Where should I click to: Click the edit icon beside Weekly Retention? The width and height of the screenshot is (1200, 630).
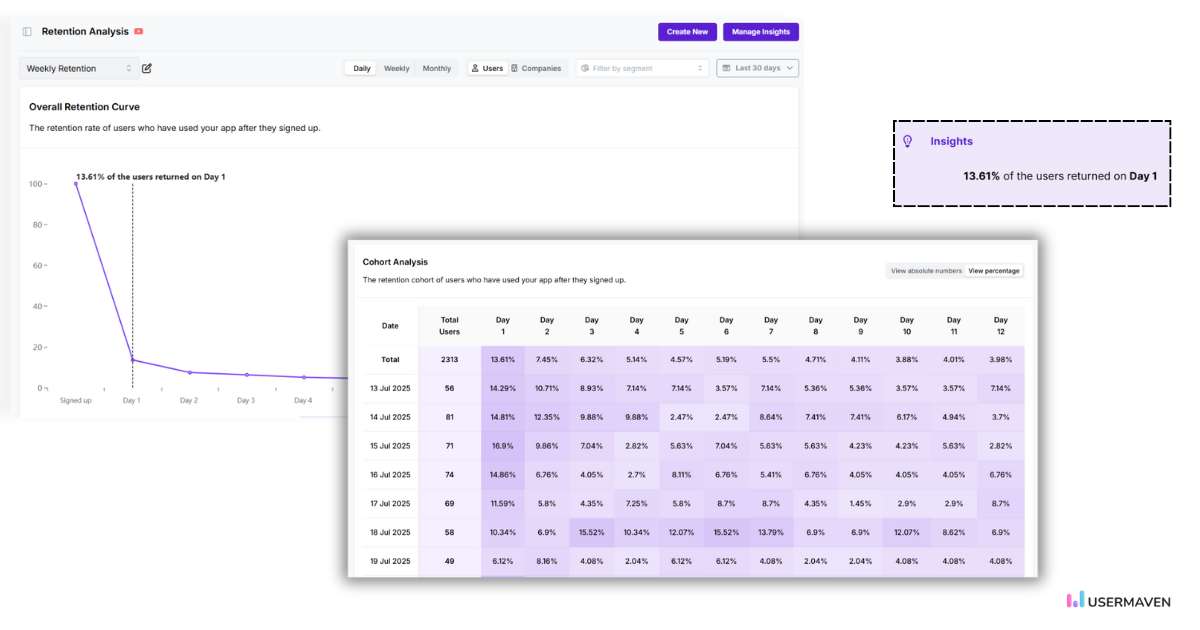147,69
